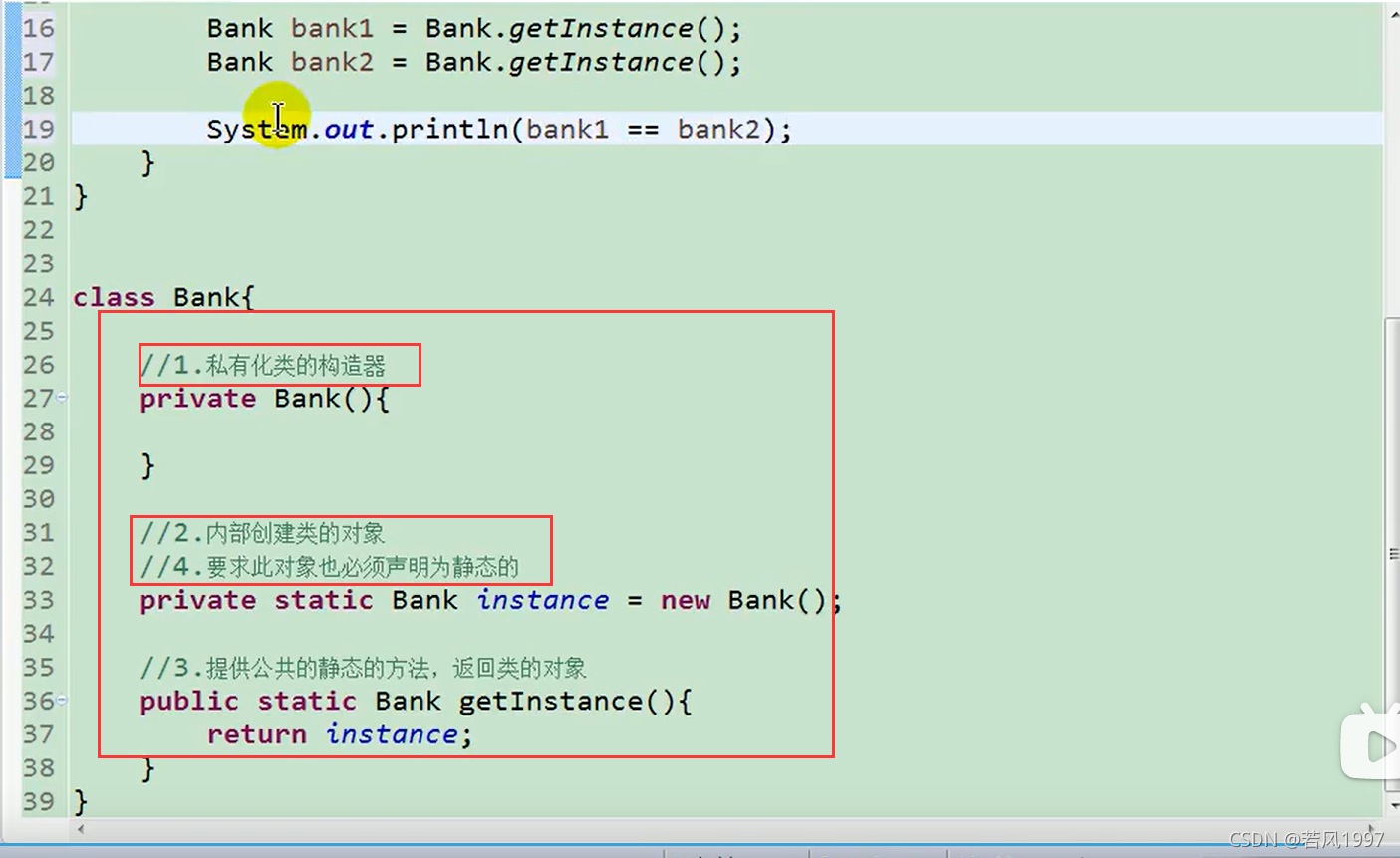The height and width of the screenshot is (858, 1400).
Task: Click the variable bank2 on line 17
Action: (332, 62)
